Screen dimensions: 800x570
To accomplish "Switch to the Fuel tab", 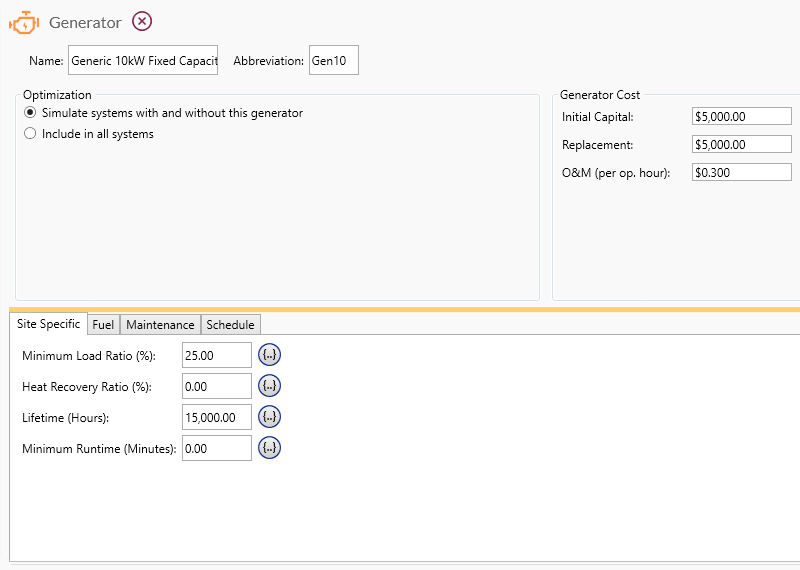I will click(103, 325).
